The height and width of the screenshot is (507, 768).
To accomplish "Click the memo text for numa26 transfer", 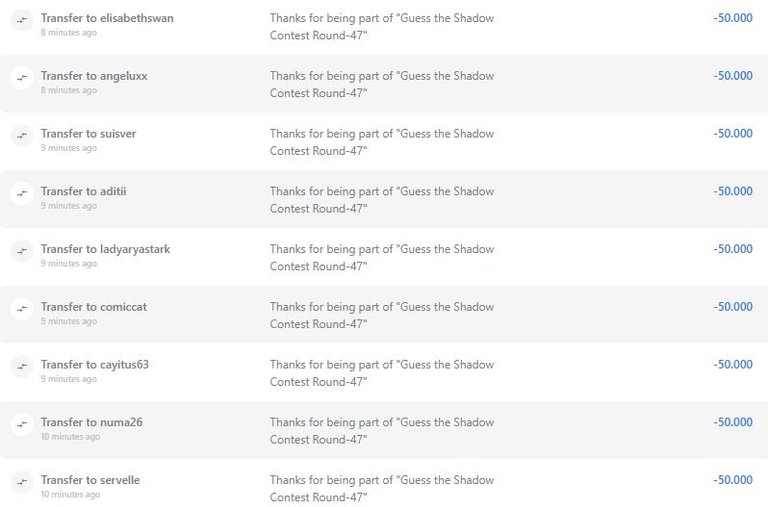I will (382, 431).
